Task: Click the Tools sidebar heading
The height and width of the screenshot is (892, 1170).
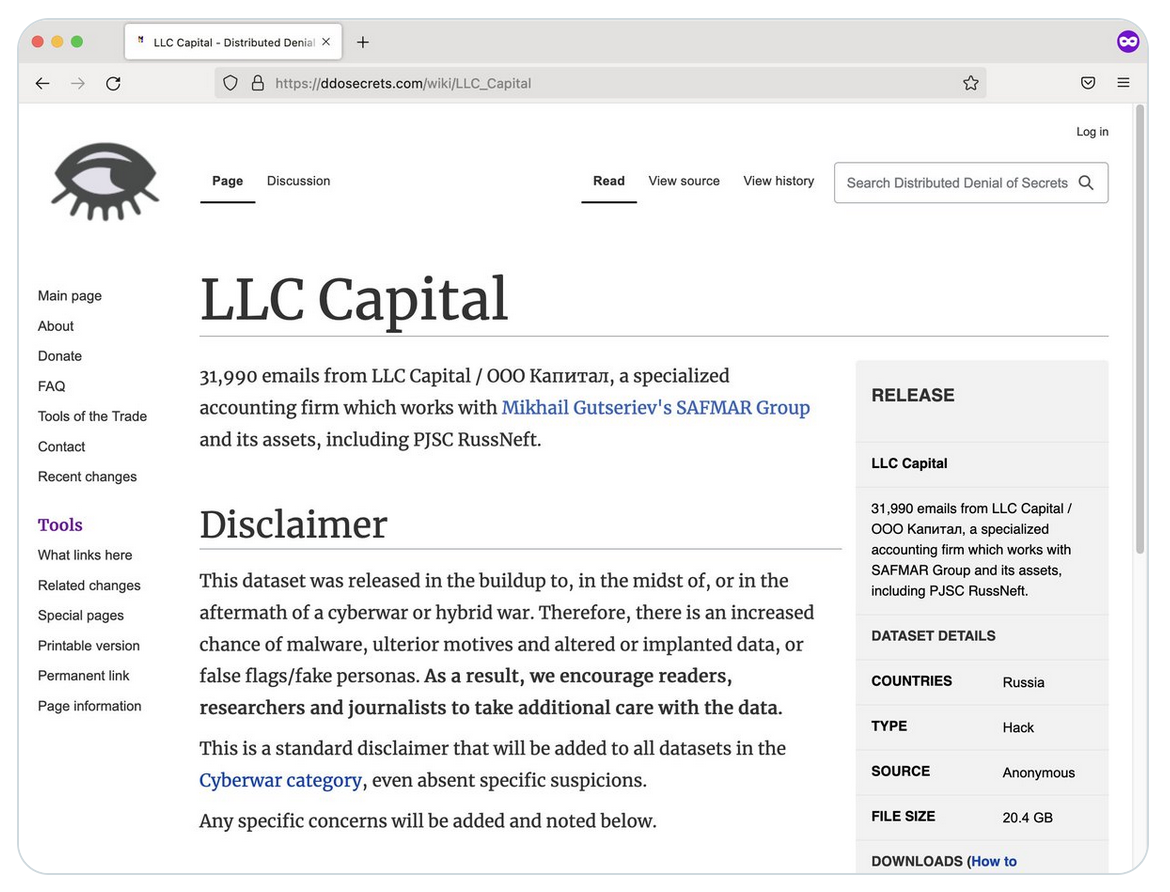Action: [x=60, y=525]
